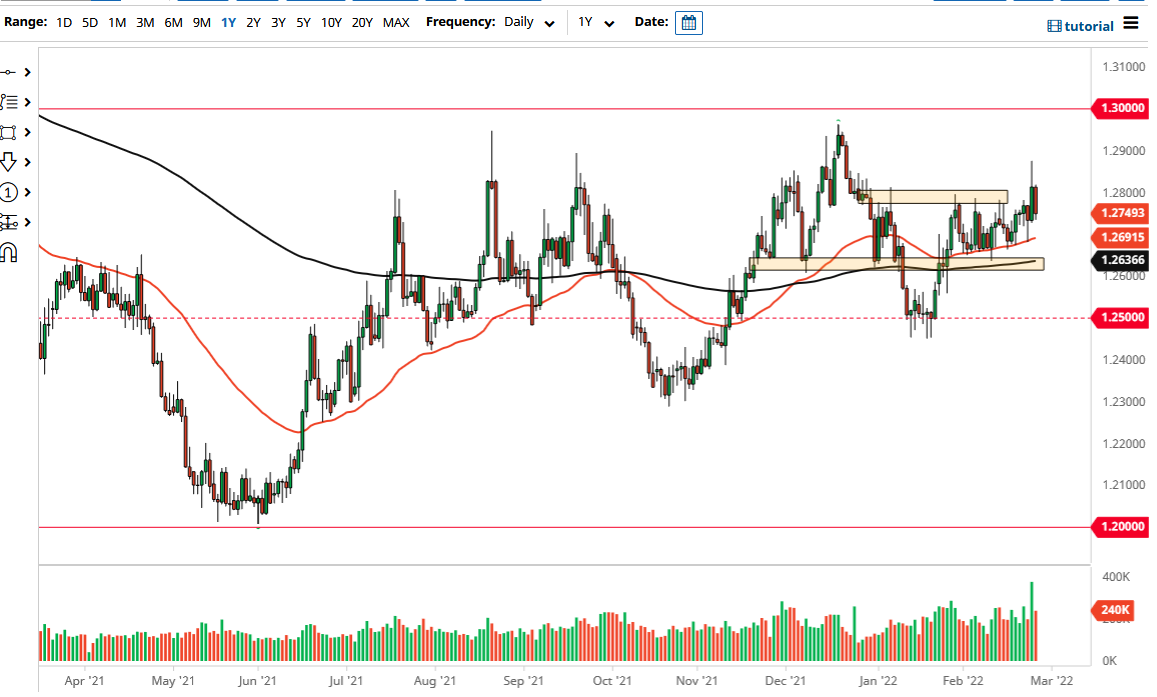Open the tutorial link
This screenshot has height=697, width=1157.
1081,26
